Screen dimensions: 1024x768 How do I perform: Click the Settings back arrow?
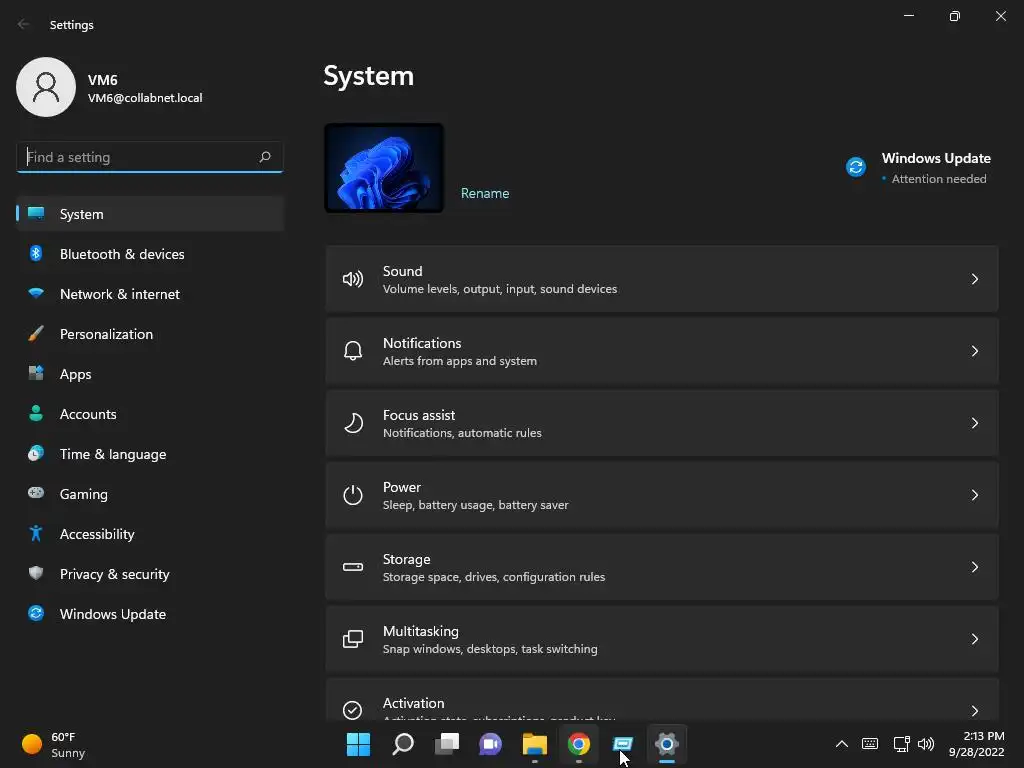tap(24, 24)
